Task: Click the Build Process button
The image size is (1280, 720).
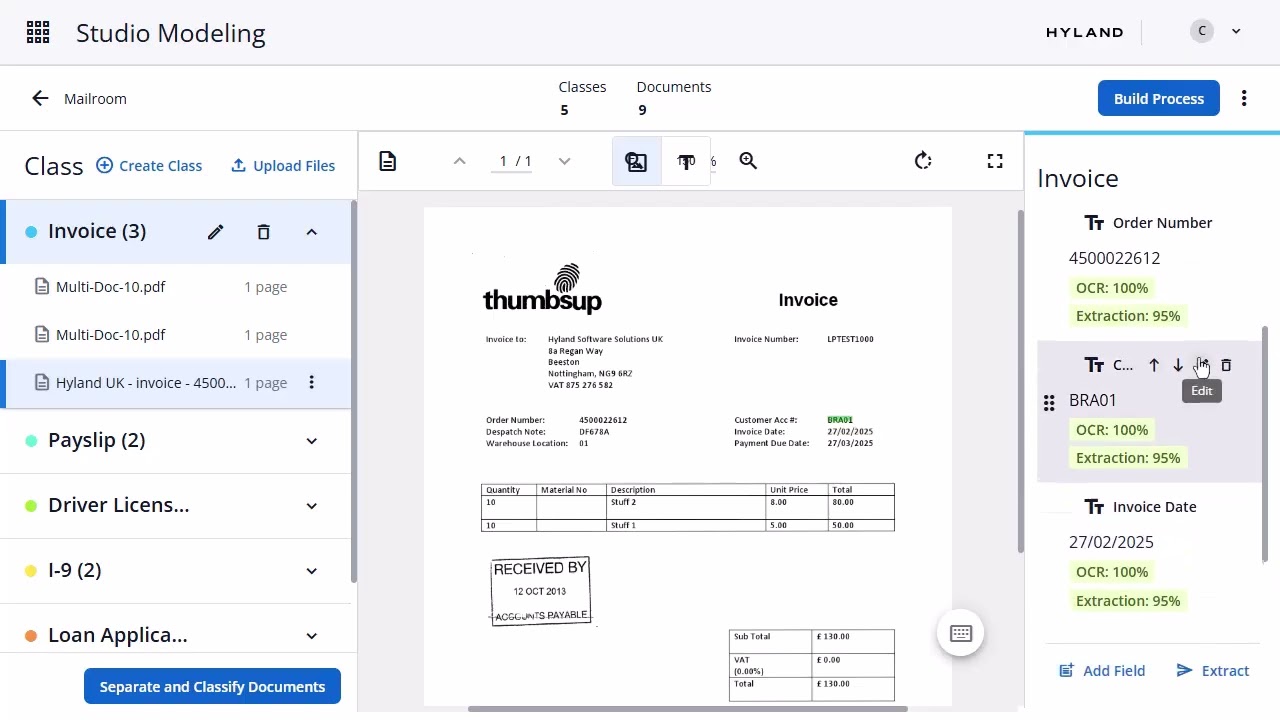Action: (1159, 98)
